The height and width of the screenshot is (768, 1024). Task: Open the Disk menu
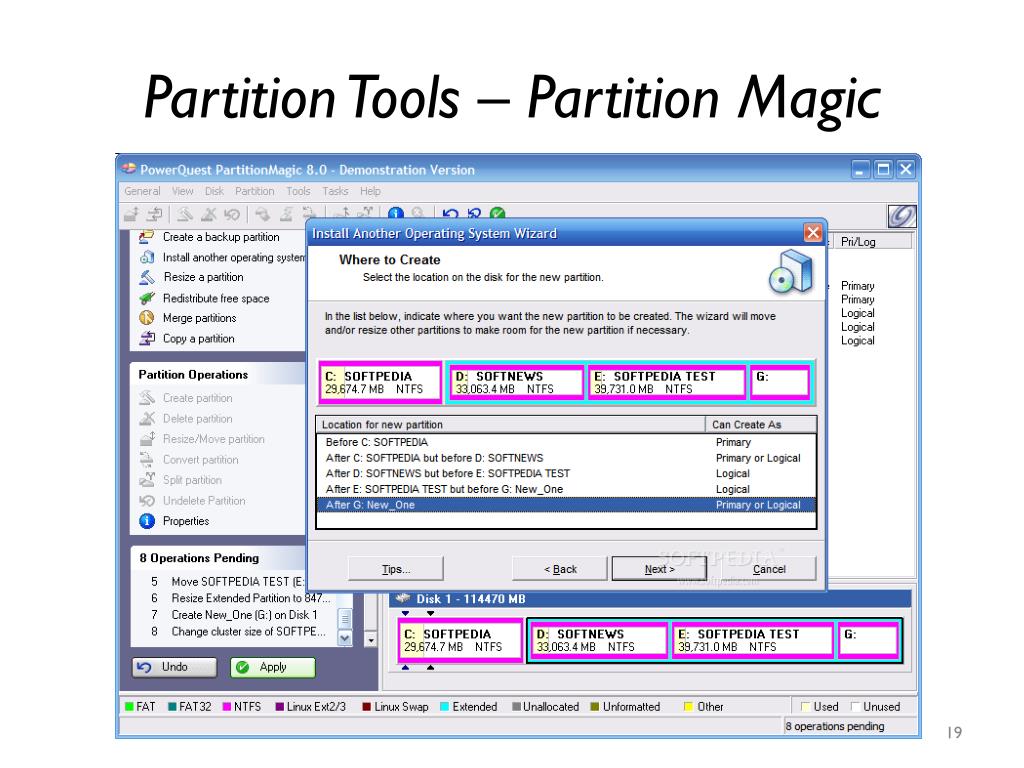214,191
